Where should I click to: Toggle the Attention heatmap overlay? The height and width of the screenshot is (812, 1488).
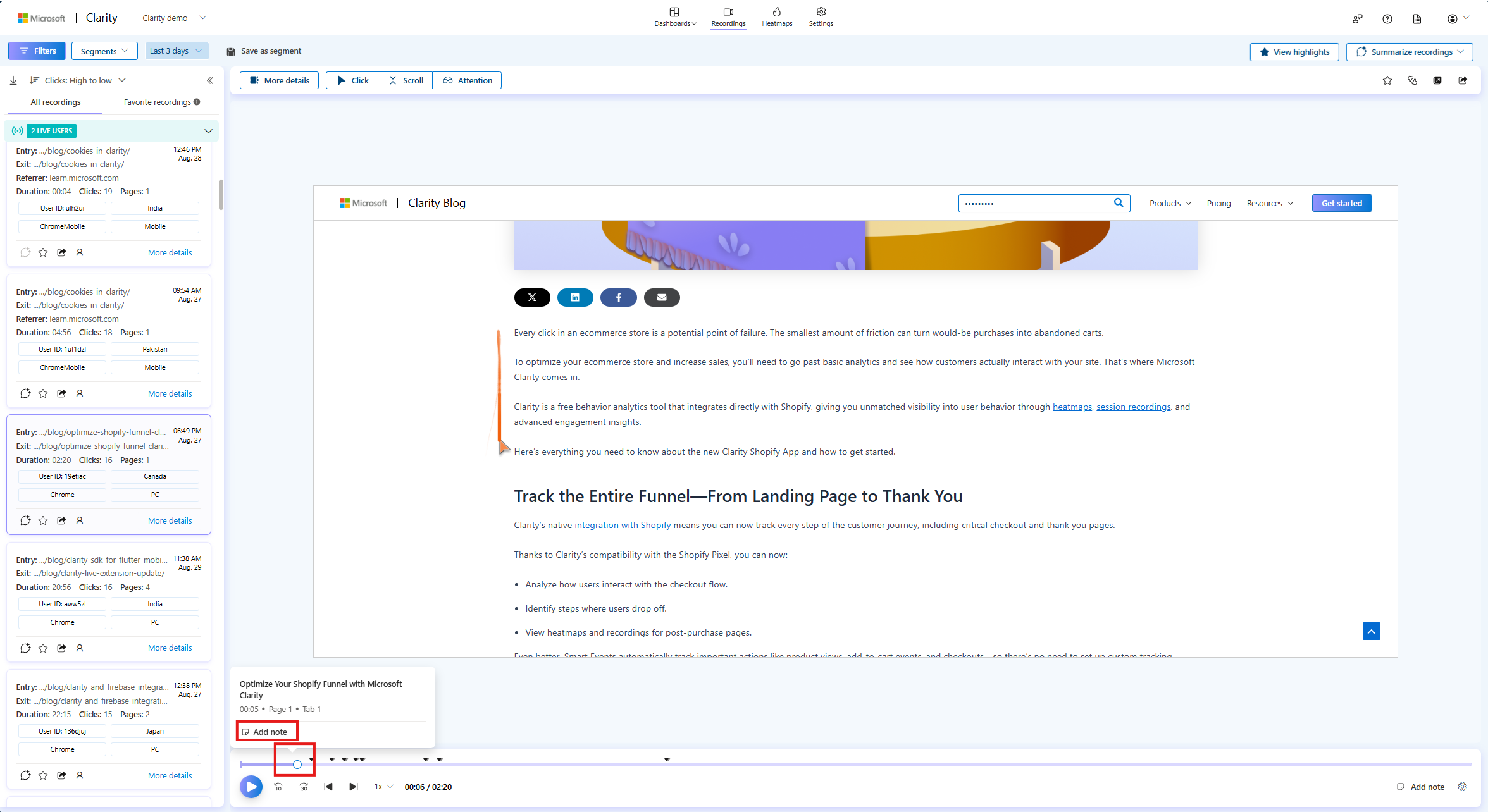tap(467, 80)
